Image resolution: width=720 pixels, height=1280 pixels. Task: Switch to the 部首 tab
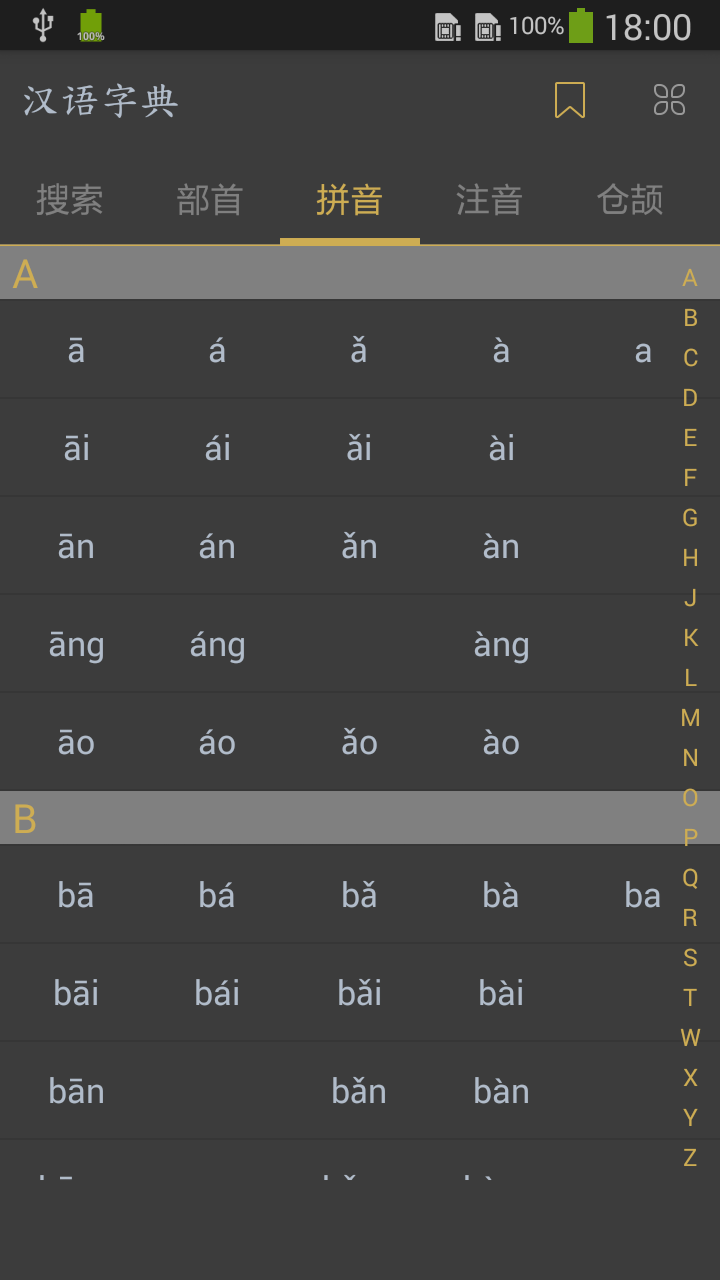[x=210, y=200]
